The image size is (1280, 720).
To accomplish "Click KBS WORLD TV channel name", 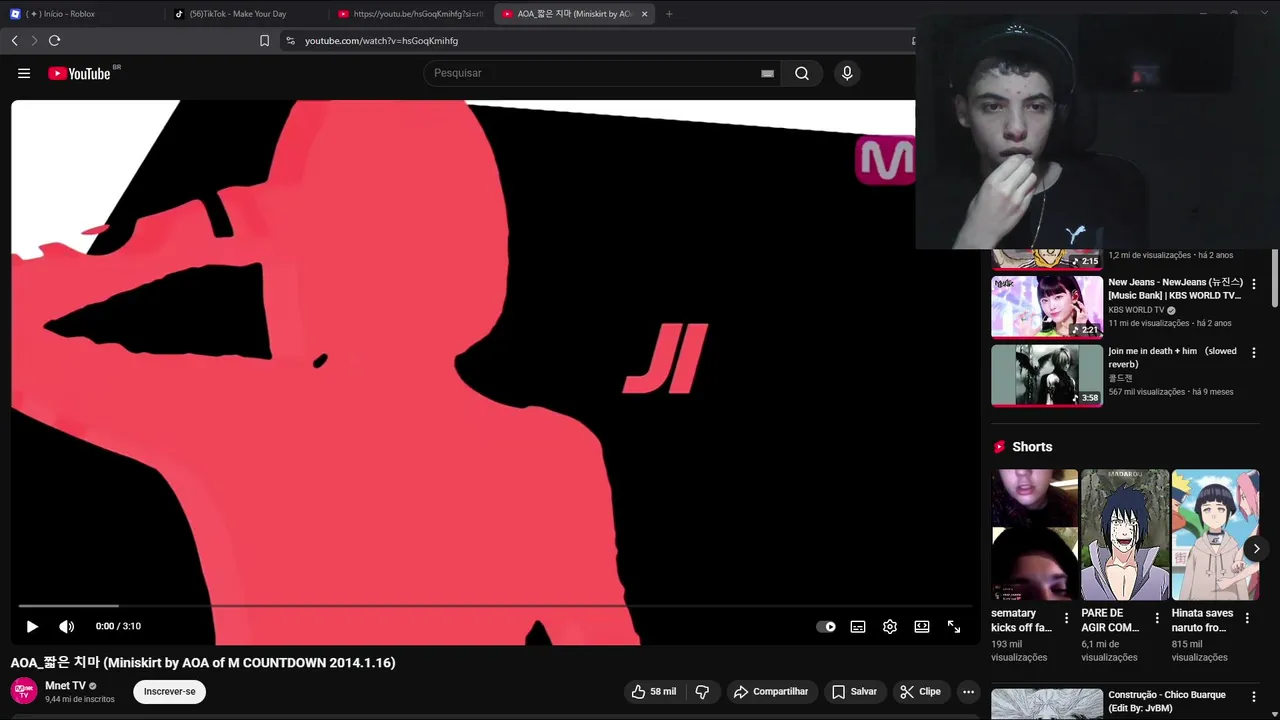I will coord(1136,310).
